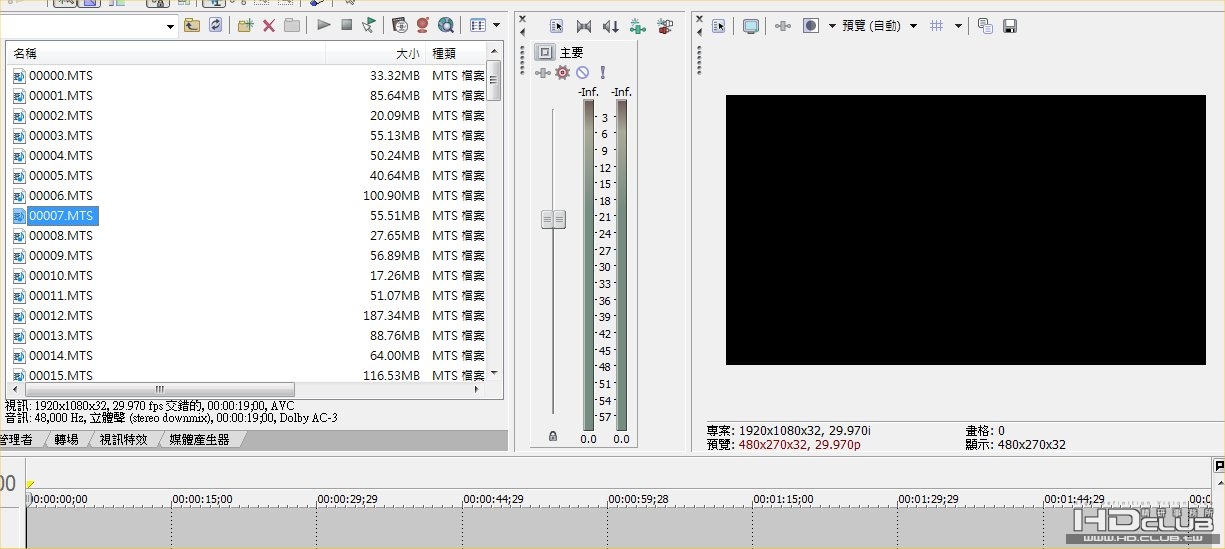
Task: Create a new folder with the star-folder icon
Action: pos(245,25)
